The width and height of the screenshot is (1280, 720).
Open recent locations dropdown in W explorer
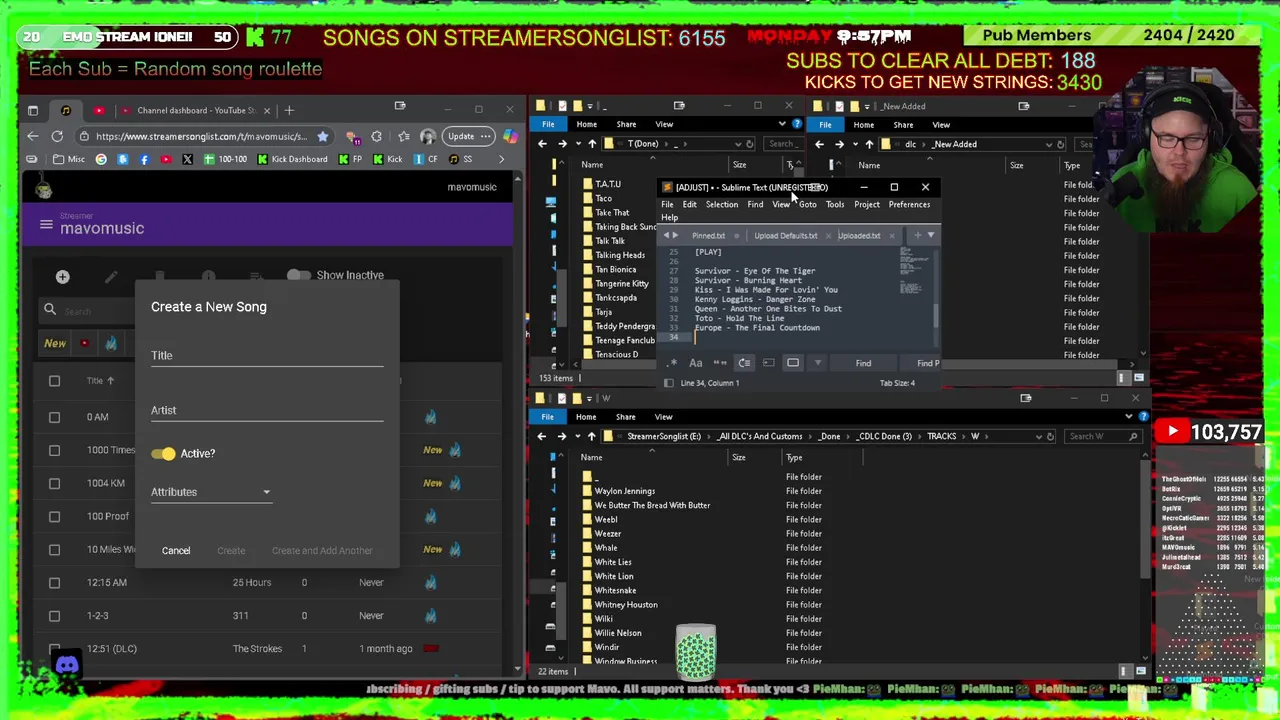coord(576,436)
